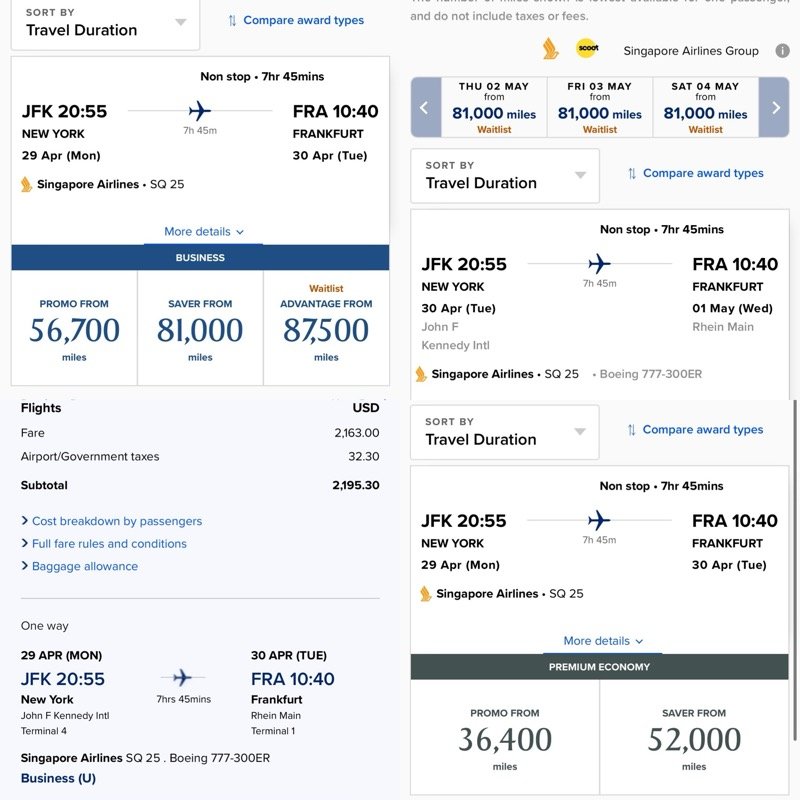This screenshot has height=800, width=800.
Task: Expand More details above Premium Economy fares
Action: pos(603,641)
